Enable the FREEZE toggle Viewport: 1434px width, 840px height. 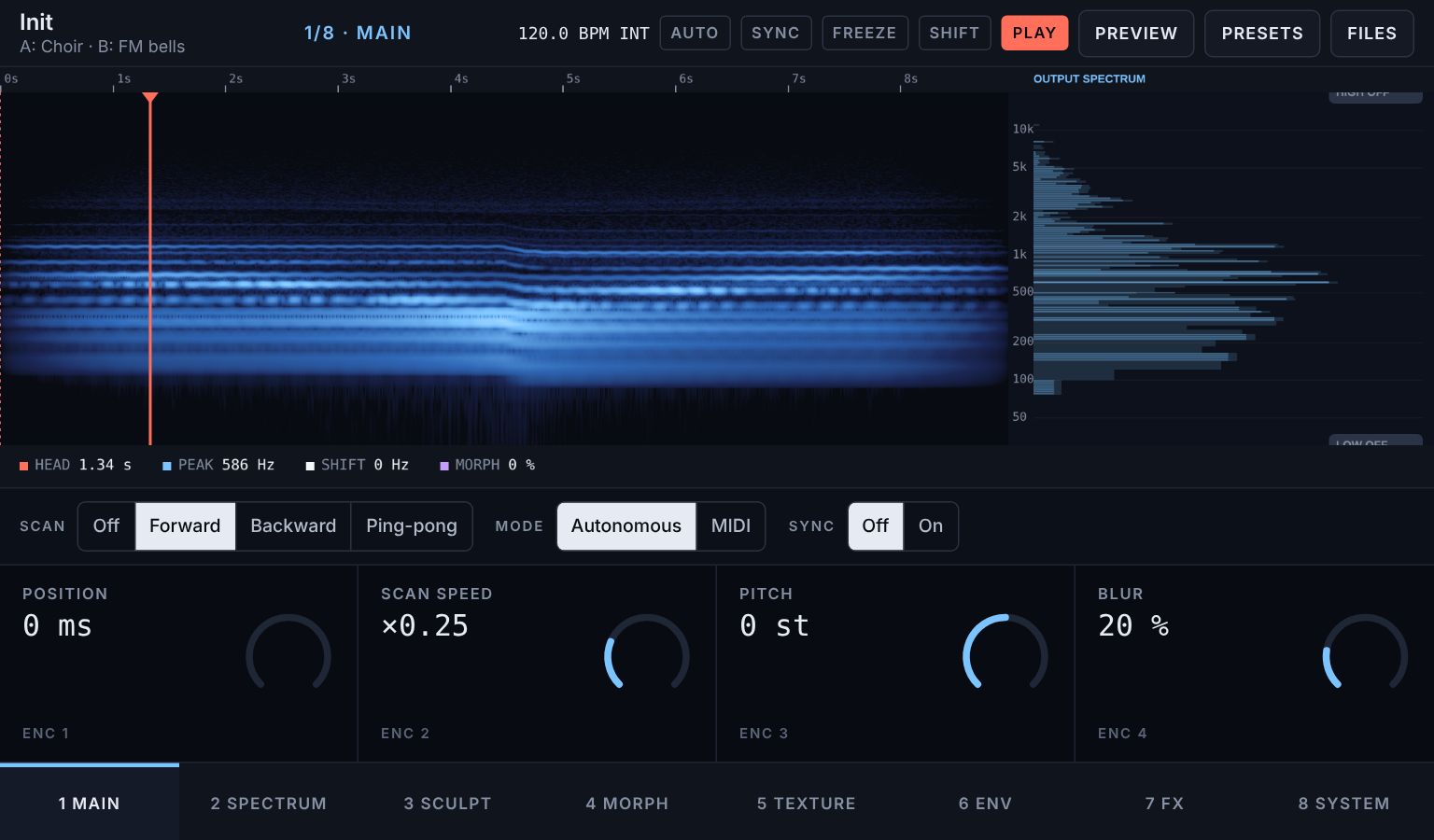865,33
